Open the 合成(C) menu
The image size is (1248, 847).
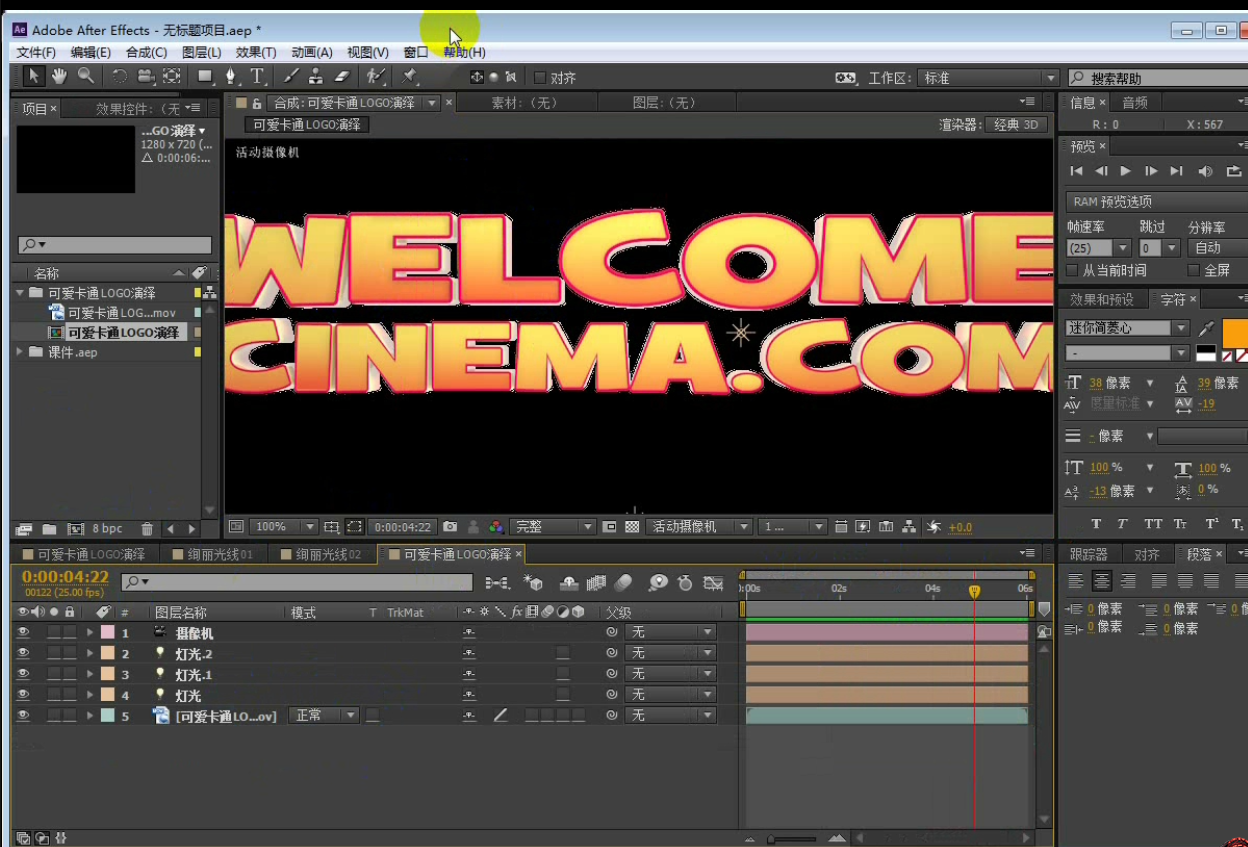[x=146, y=52]
